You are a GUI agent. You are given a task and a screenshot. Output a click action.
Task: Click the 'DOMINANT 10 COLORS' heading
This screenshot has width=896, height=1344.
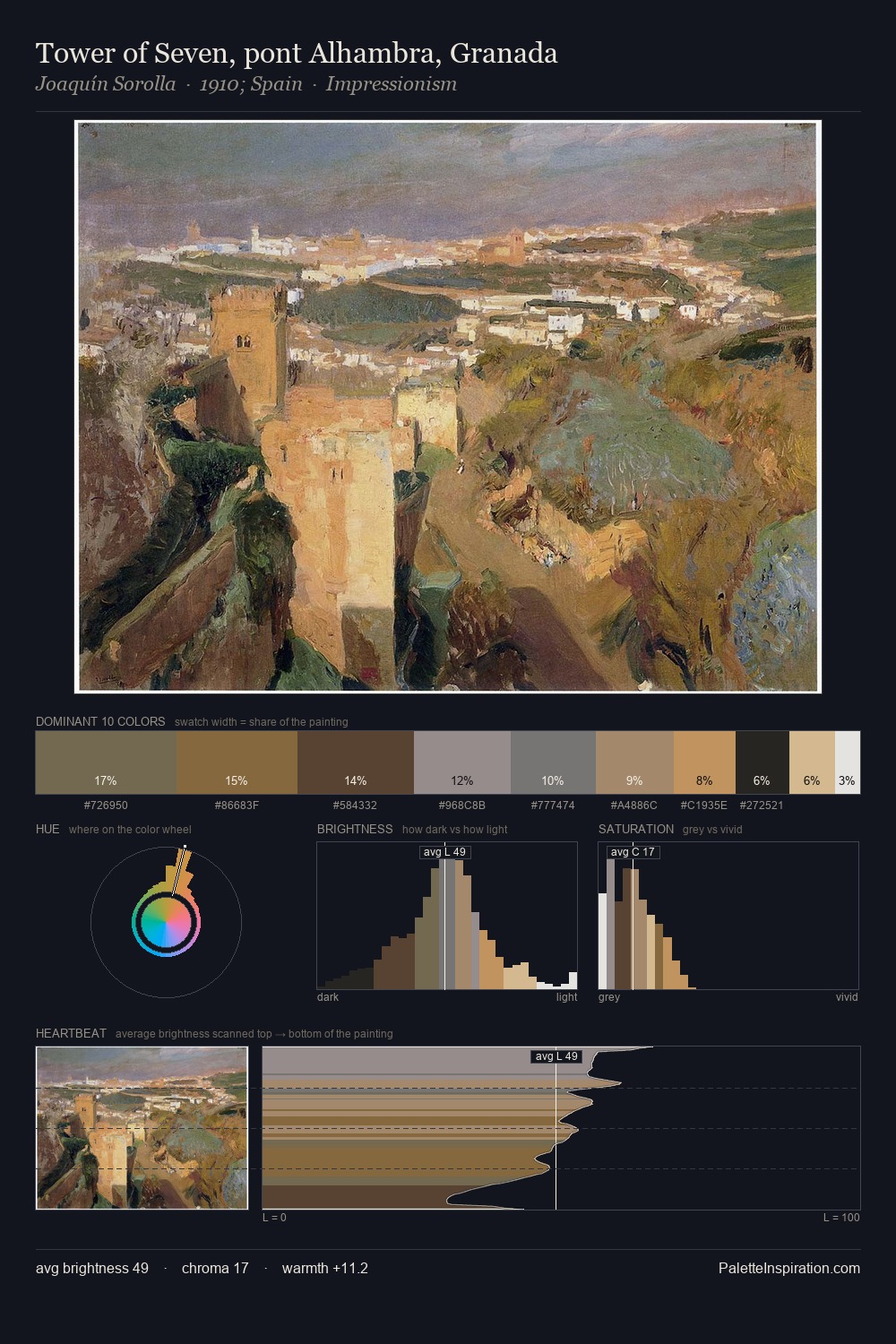(100, 721)
